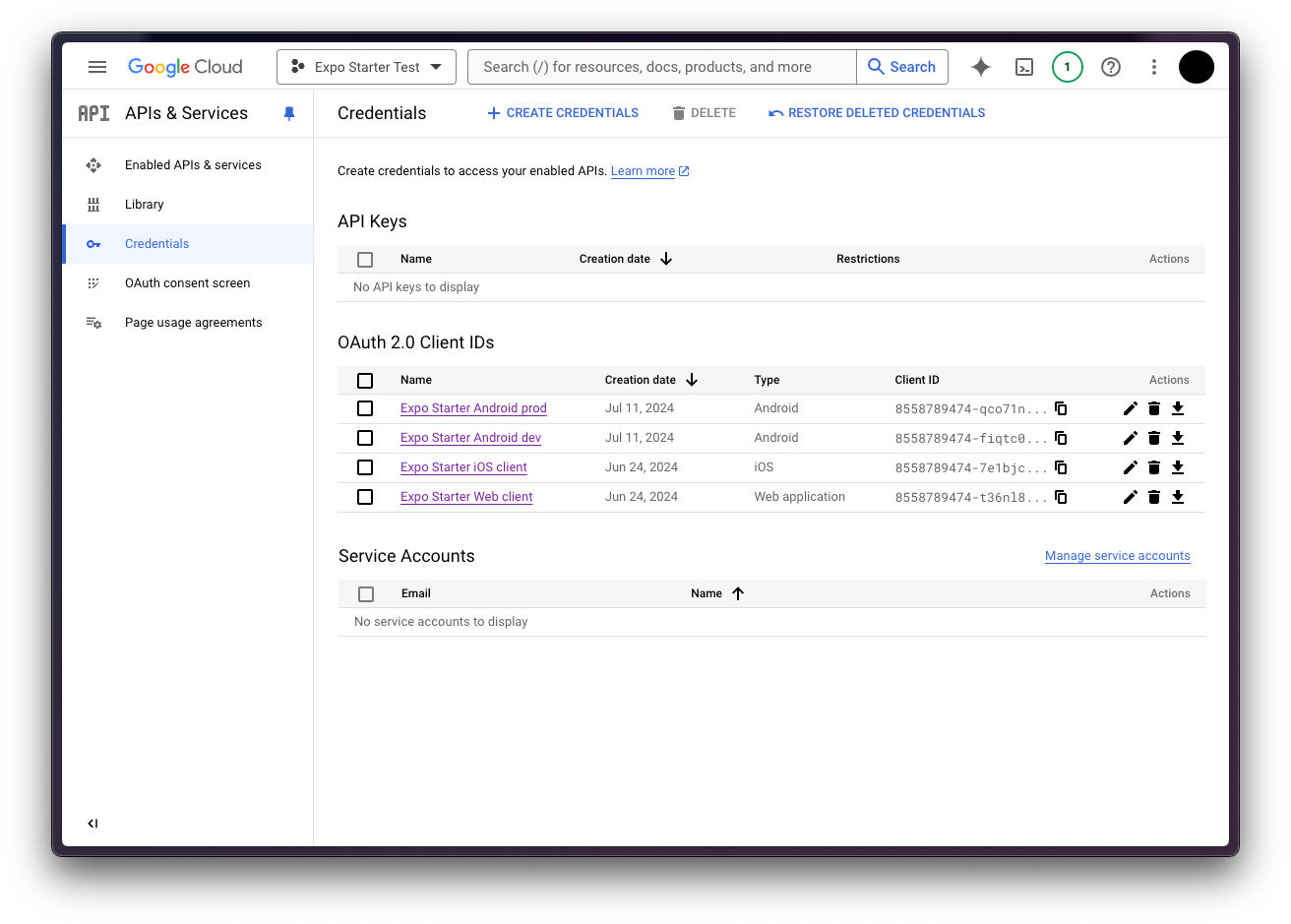This screenshot has height=924, width=1291.
Task: Open the CREATE CREDENTIALS dropdown
Action: click(x=563, y=113)
